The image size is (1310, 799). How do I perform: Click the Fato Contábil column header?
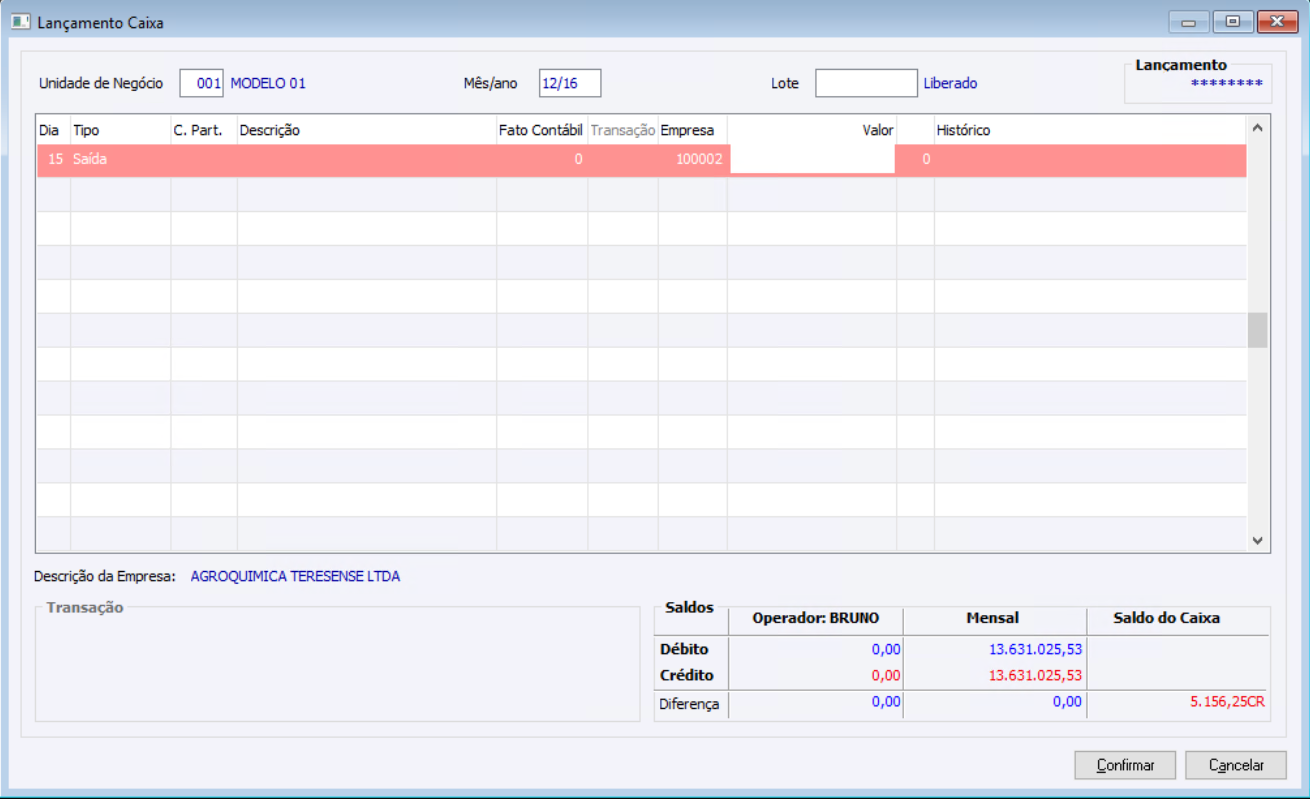pyautogui.click(x=542, y=131)
